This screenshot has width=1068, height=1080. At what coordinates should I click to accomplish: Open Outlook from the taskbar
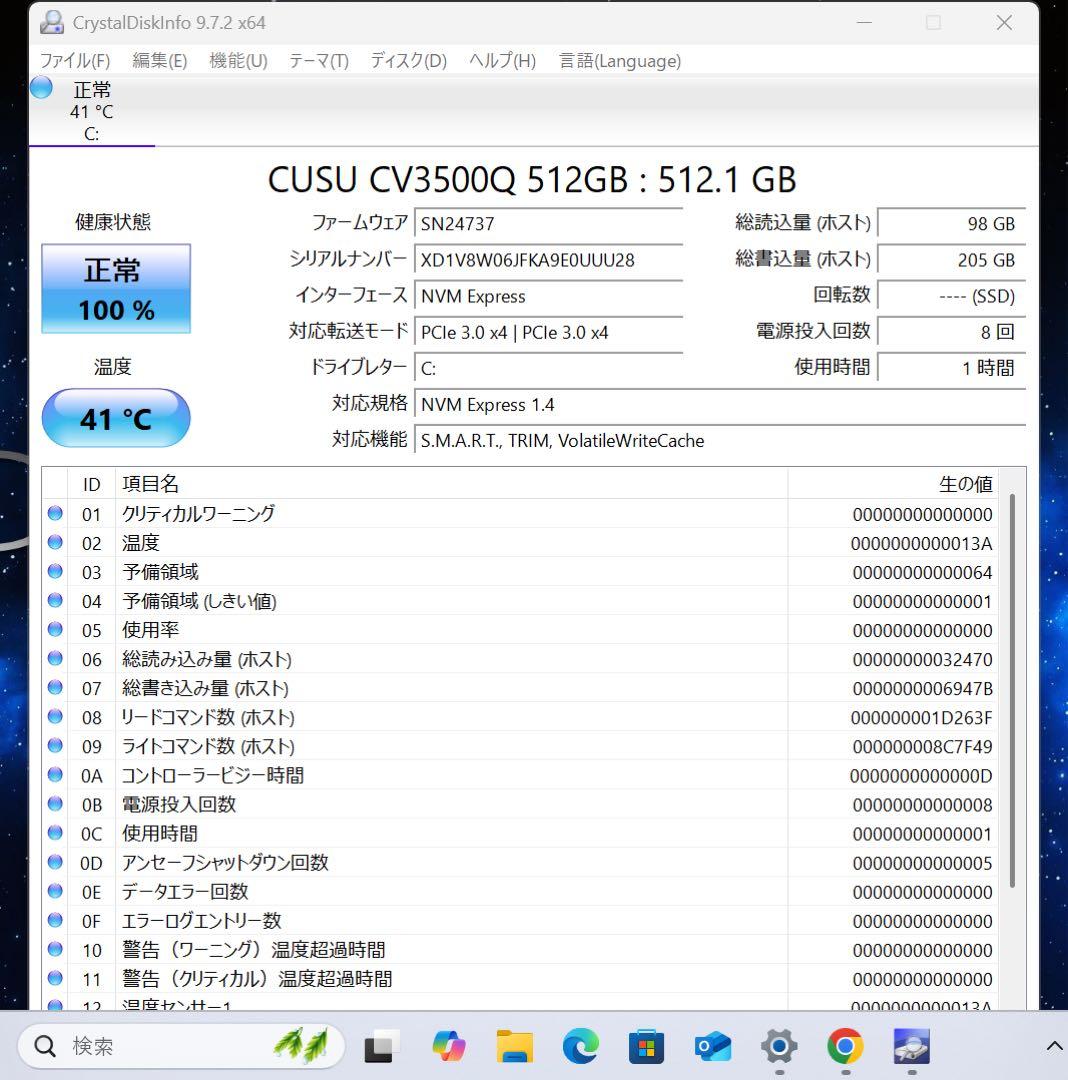coord(713,1046)
